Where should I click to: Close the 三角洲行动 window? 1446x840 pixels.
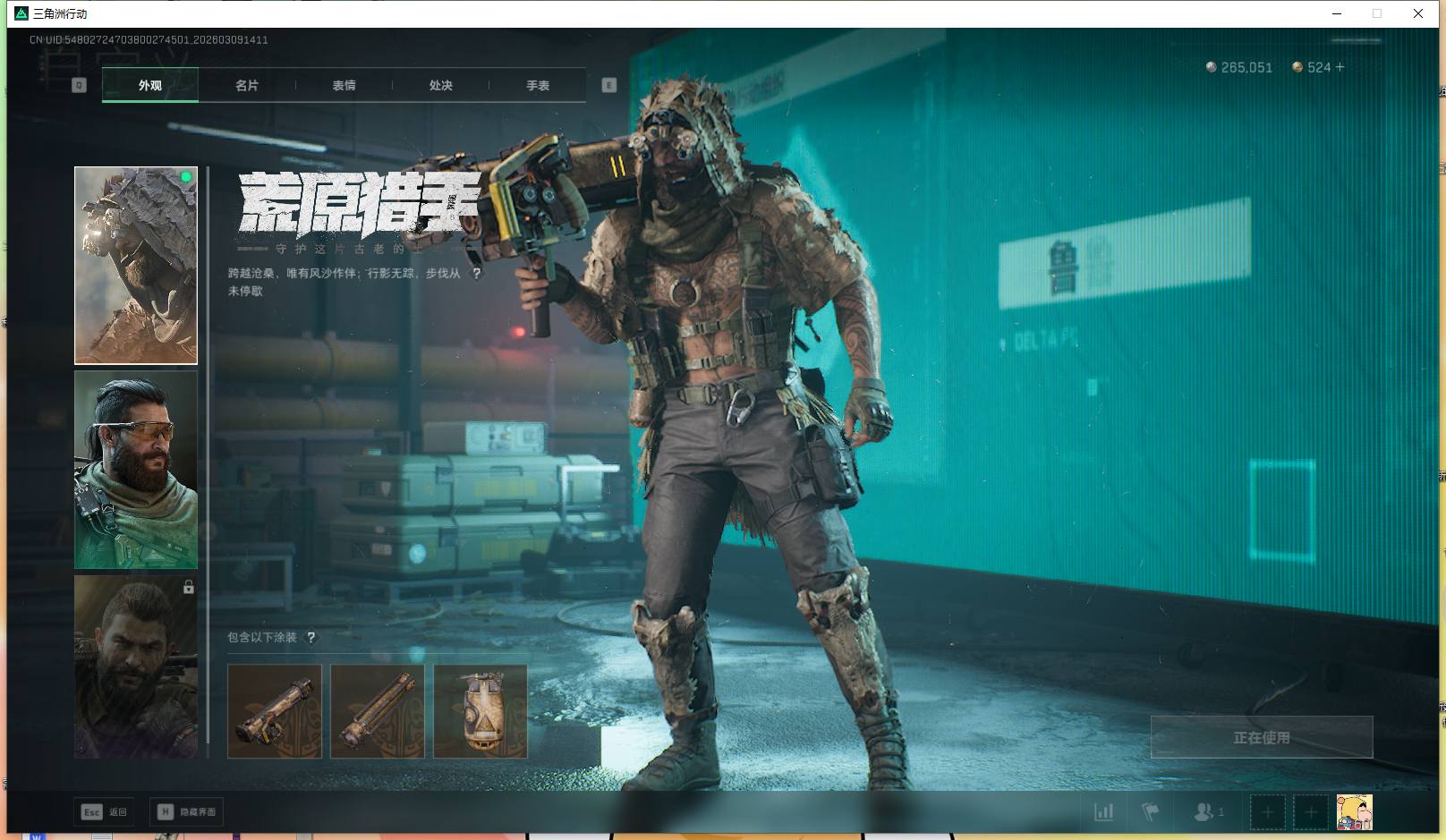(1418, 13)
